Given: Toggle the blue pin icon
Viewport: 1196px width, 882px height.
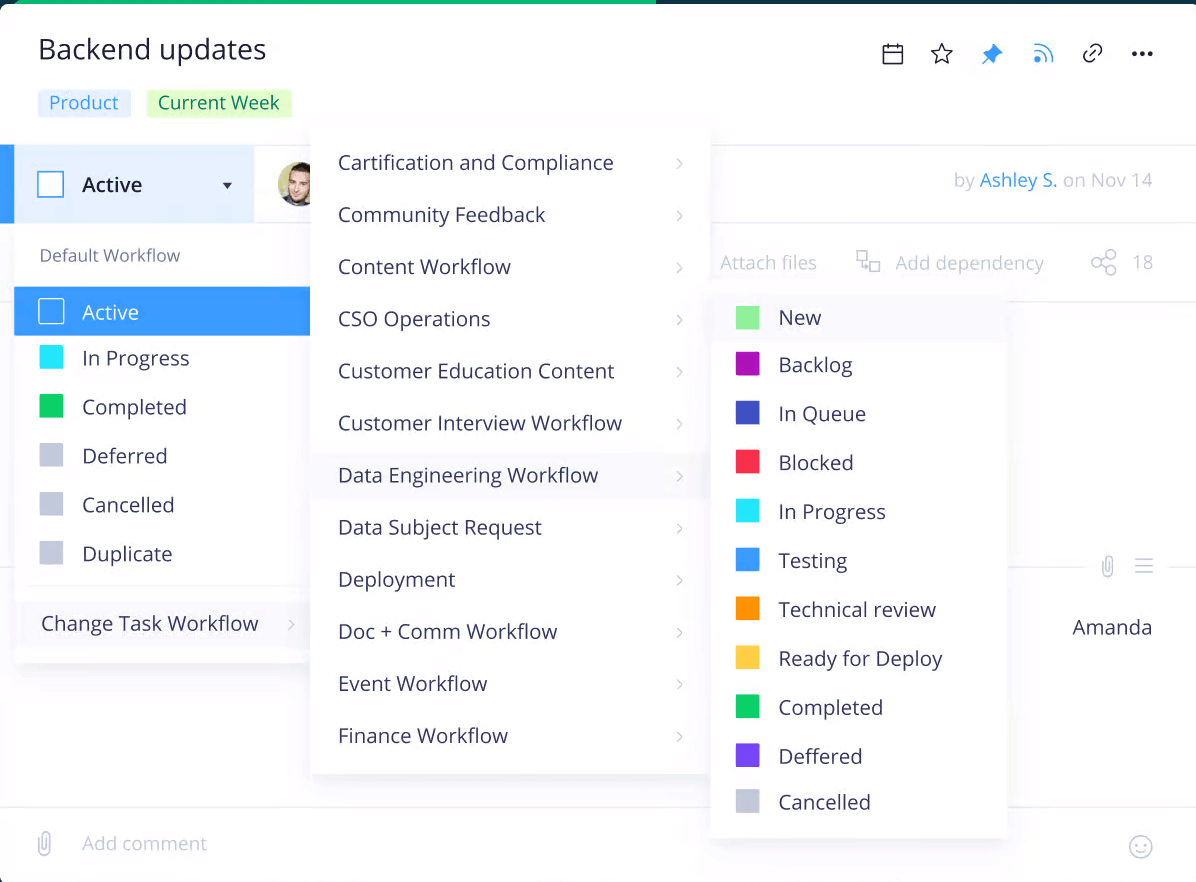Looking at the screenshot, I should click(x=992, y=54).
